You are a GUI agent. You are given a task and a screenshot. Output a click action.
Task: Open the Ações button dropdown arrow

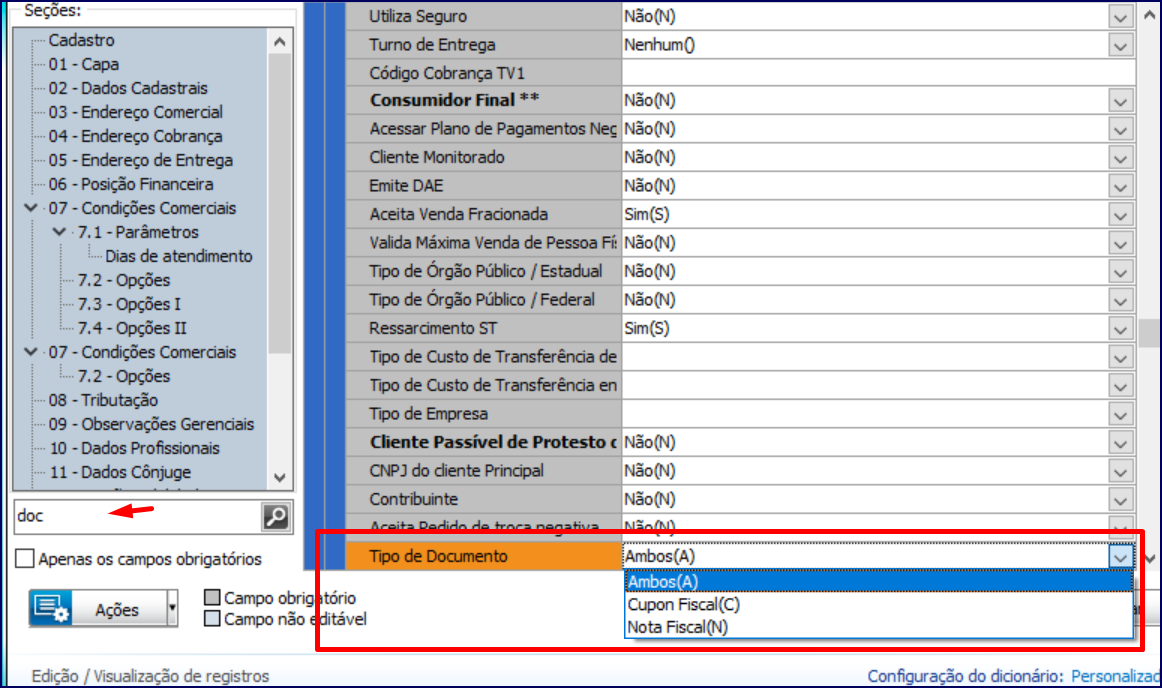coord(172,609)
